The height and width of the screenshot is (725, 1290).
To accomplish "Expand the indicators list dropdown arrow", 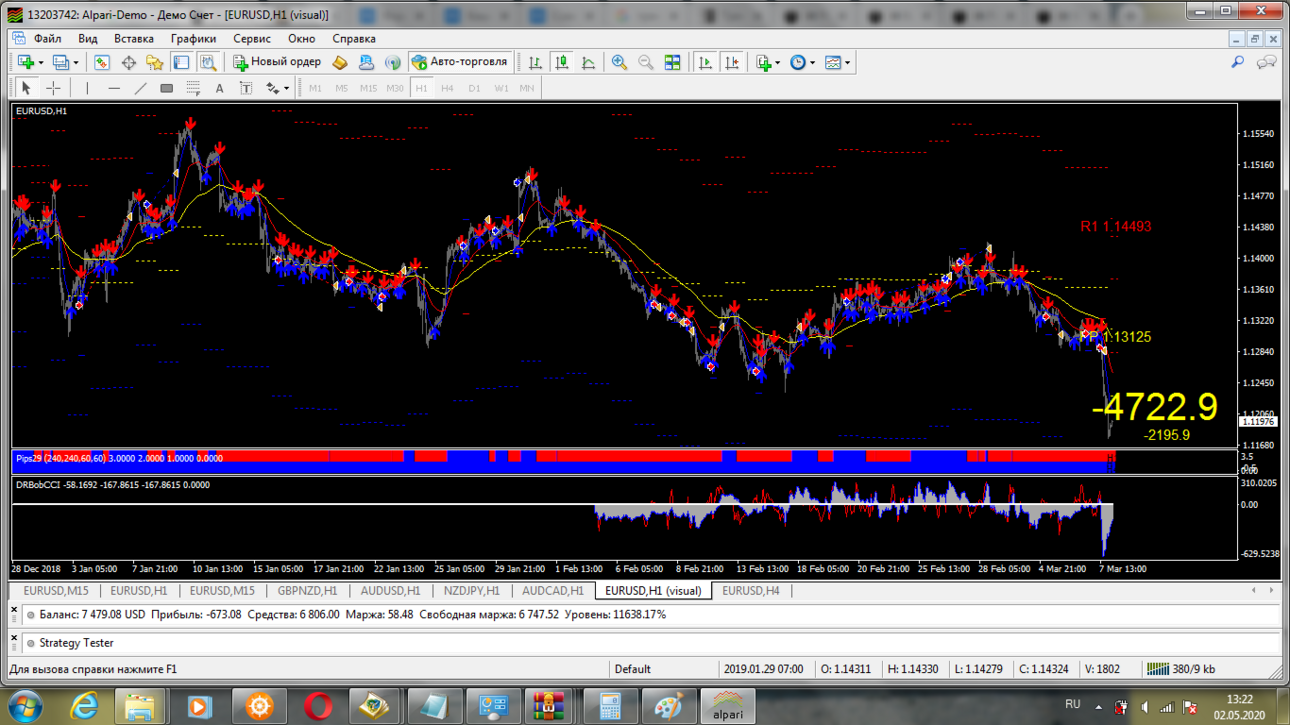I will [x=777, y=62].
